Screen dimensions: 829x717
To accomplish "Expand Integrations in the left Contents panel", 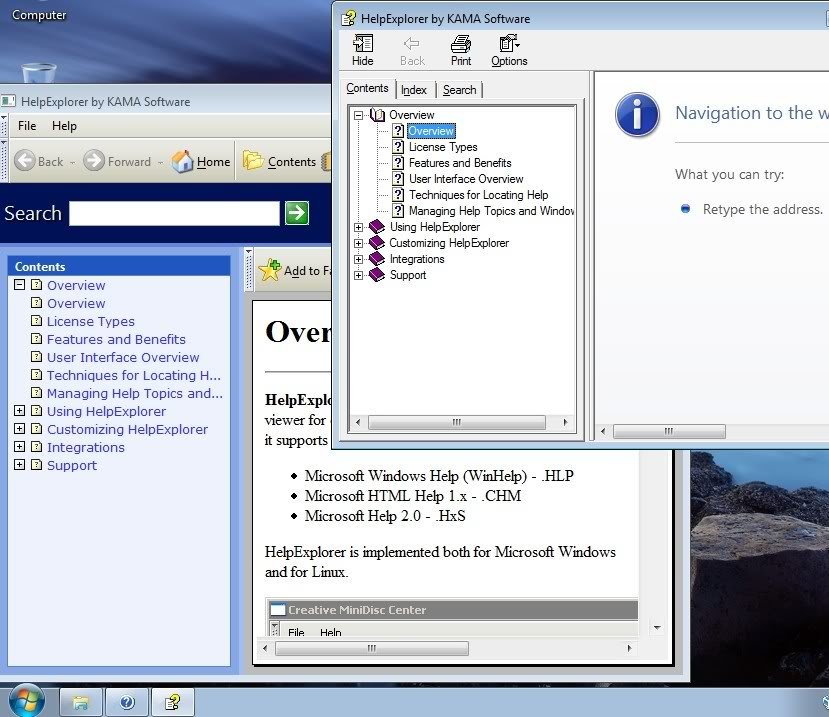I will [x=19, y=447].
